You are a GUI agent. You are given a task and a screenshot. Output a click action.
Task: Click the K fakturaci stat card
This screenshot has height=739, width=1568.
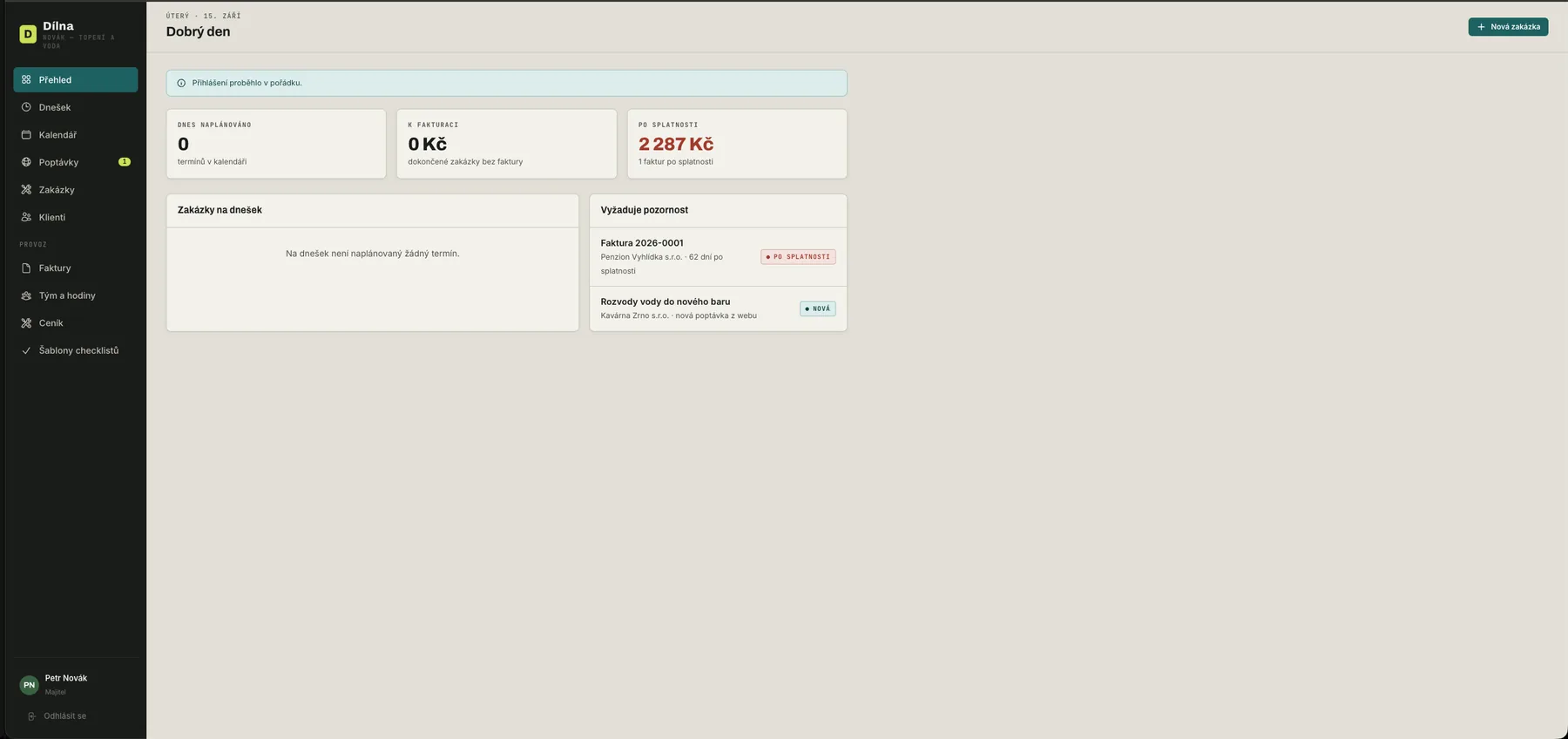click(x=506, y=144)
